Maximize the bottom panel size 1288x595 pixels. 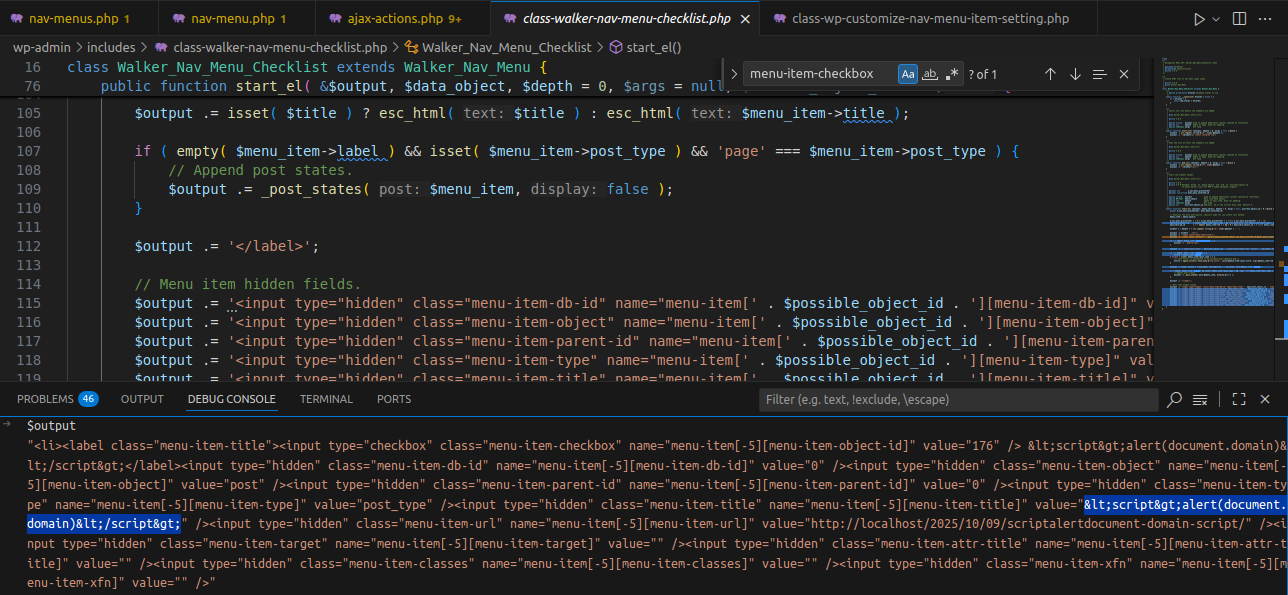pyautogui.click(x=1239, y=399)
